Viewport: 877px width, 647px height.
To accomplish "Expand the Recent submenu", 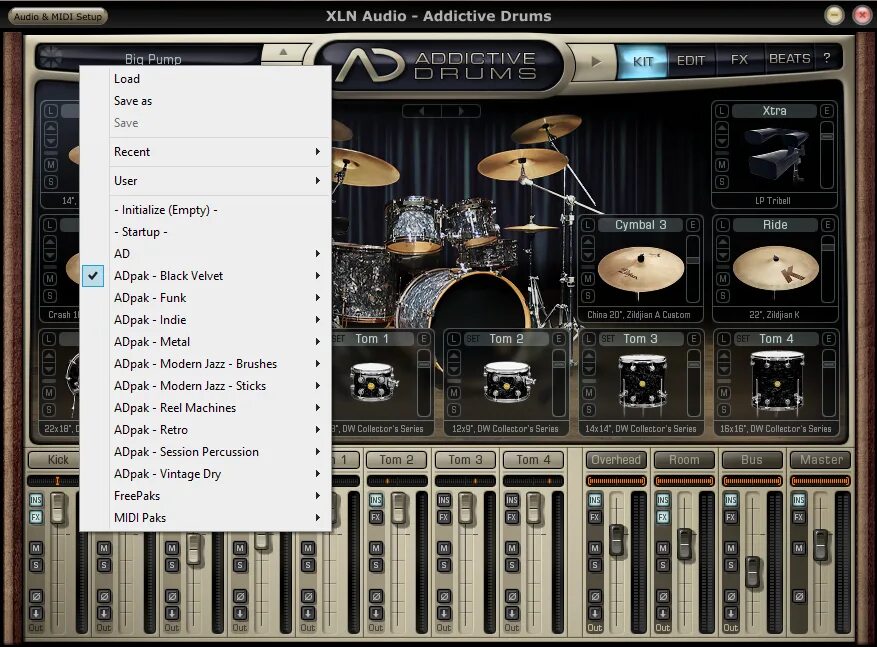I will click(x=218, y=152).
